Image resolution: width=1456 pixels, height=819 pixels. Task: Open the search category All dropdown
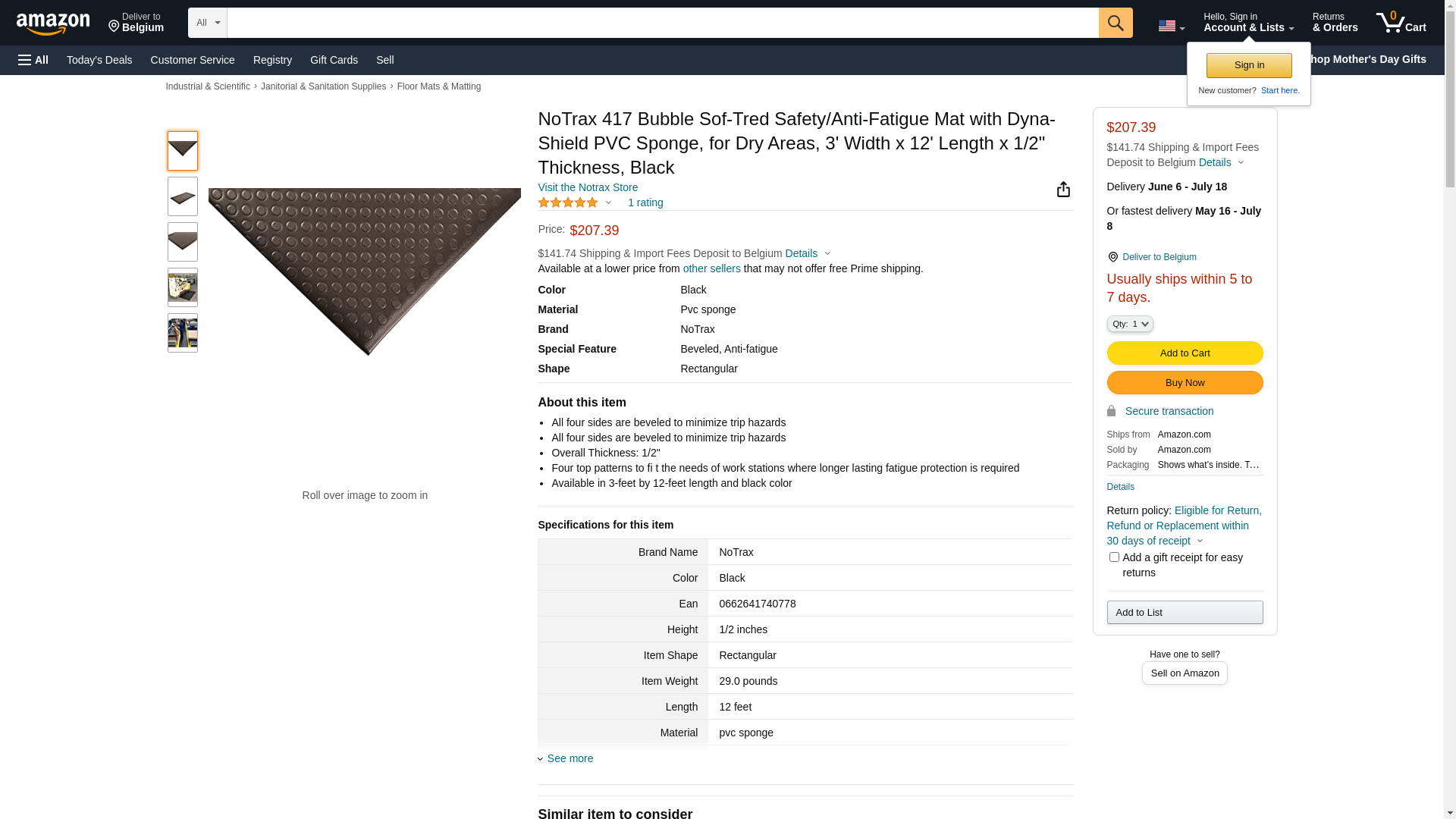pos(207,23)
